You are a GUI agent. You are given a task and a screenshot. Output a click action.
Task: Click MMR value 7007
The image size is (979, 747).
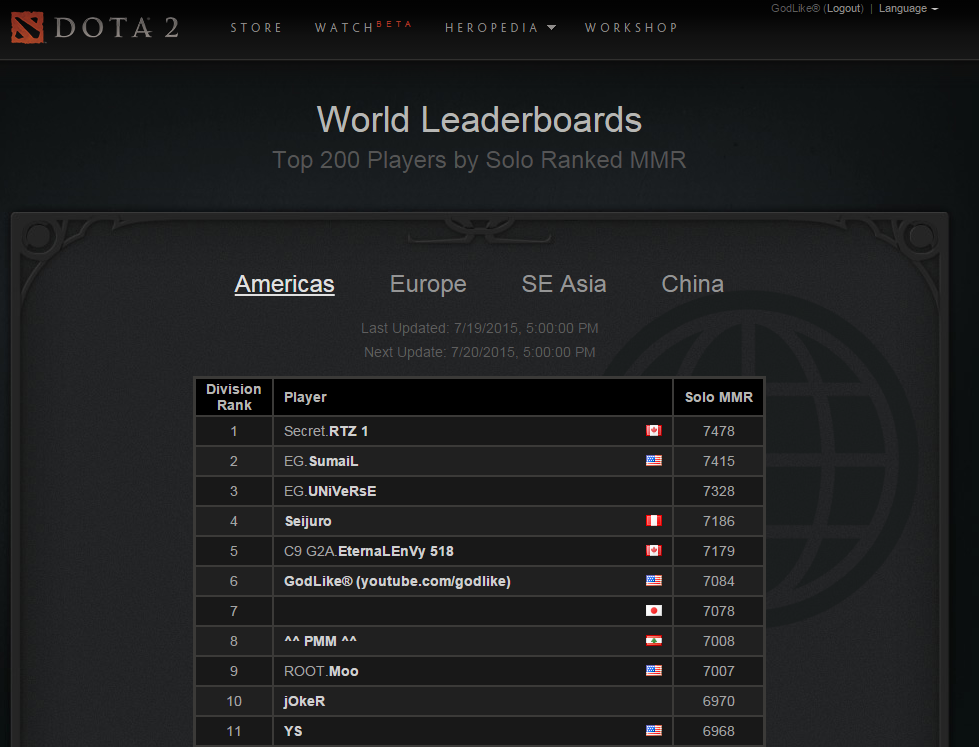(x=719, y=671)
